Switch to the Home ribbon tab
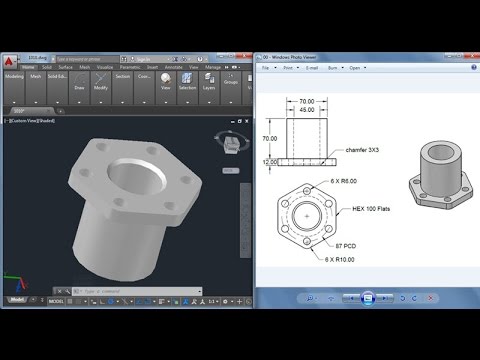Image resolution: width=480 pixels, height=360 pixels. 28,67
